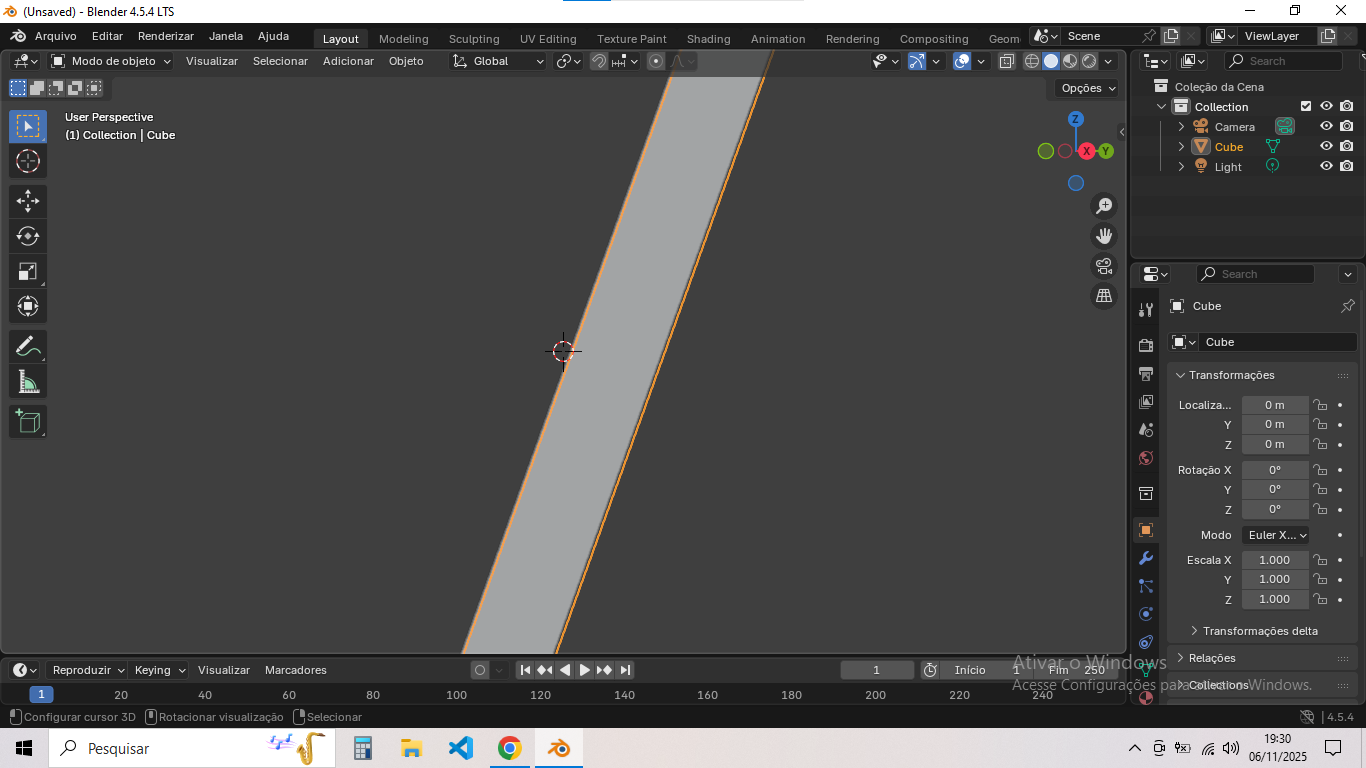Screen dimensions: 1366x768
Task: Play the animation forward
Action: coord(585,670)
